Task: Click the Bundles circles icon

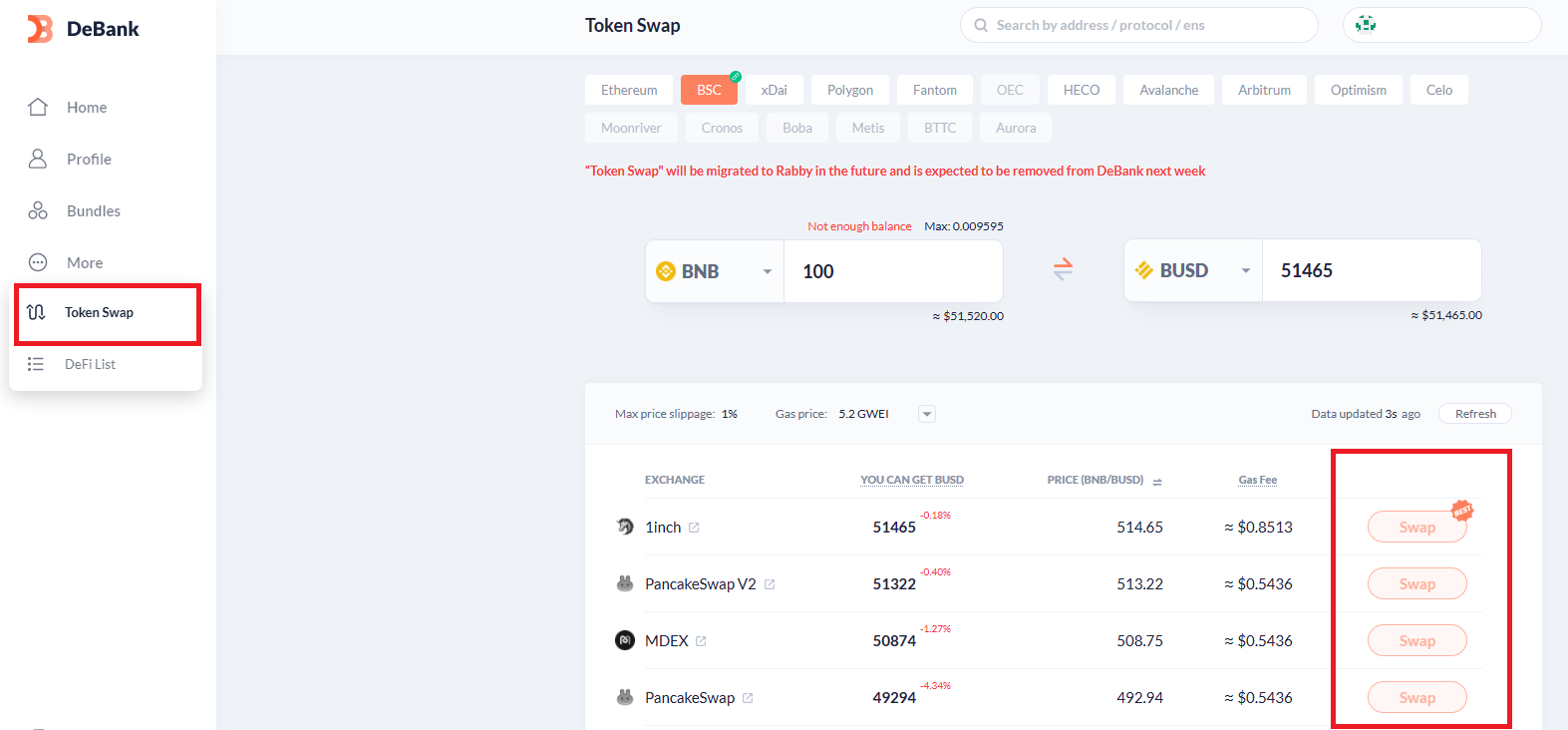Action: (38, 210)
